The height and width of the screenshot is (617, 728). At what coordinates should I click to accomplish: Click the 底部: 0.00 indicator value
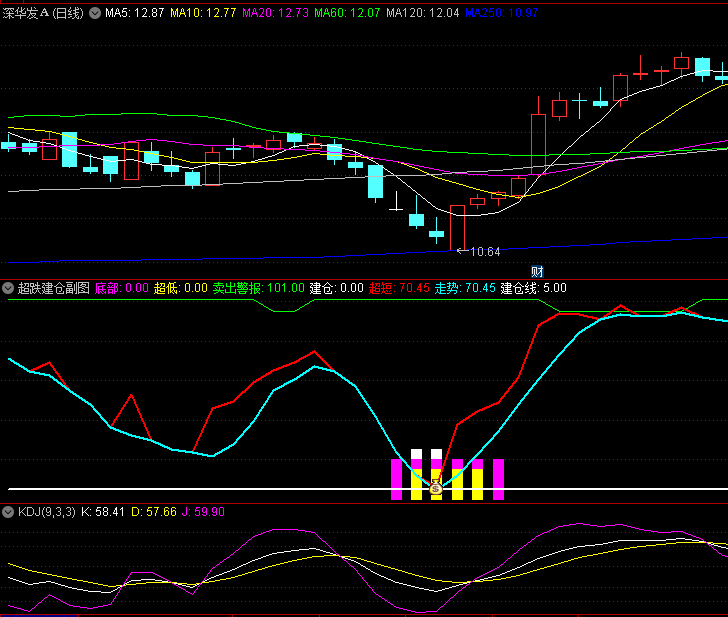122,288
